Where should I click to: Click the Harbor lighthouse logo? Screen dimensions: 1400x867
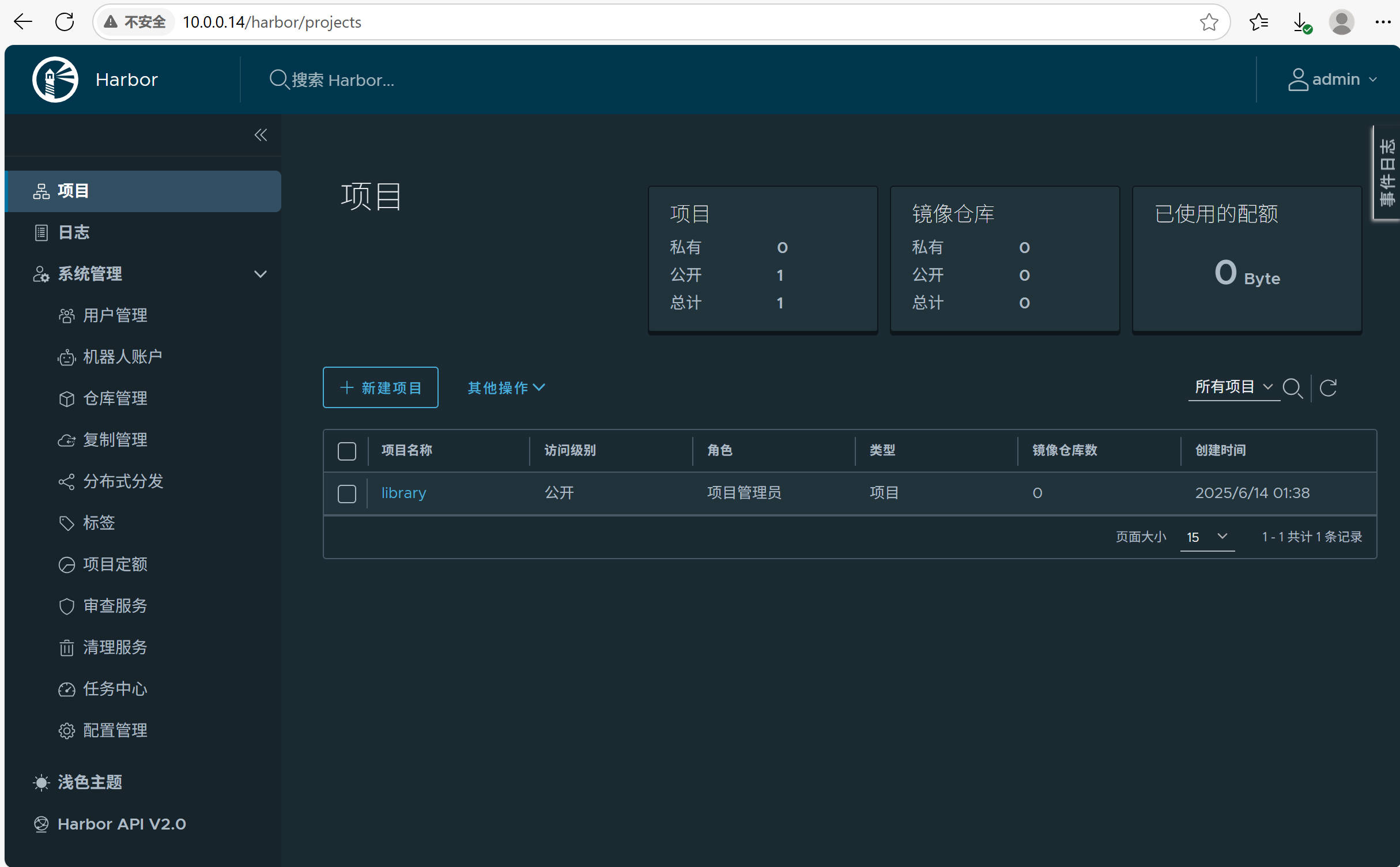55,80
